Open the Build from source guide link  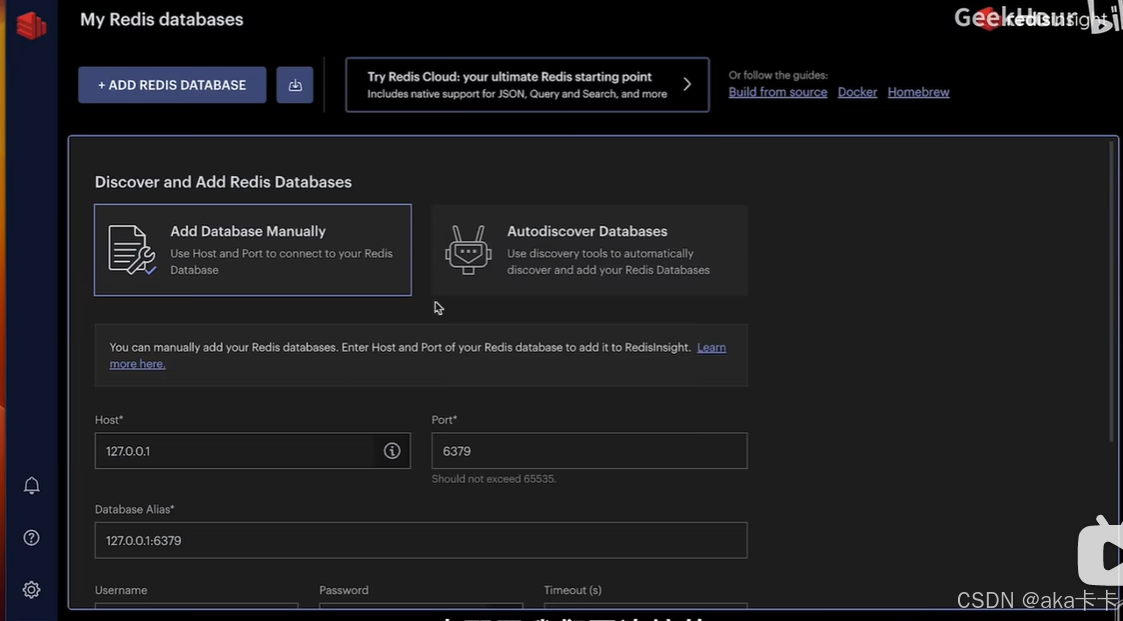pyautogui.click(x=778, y=92)
